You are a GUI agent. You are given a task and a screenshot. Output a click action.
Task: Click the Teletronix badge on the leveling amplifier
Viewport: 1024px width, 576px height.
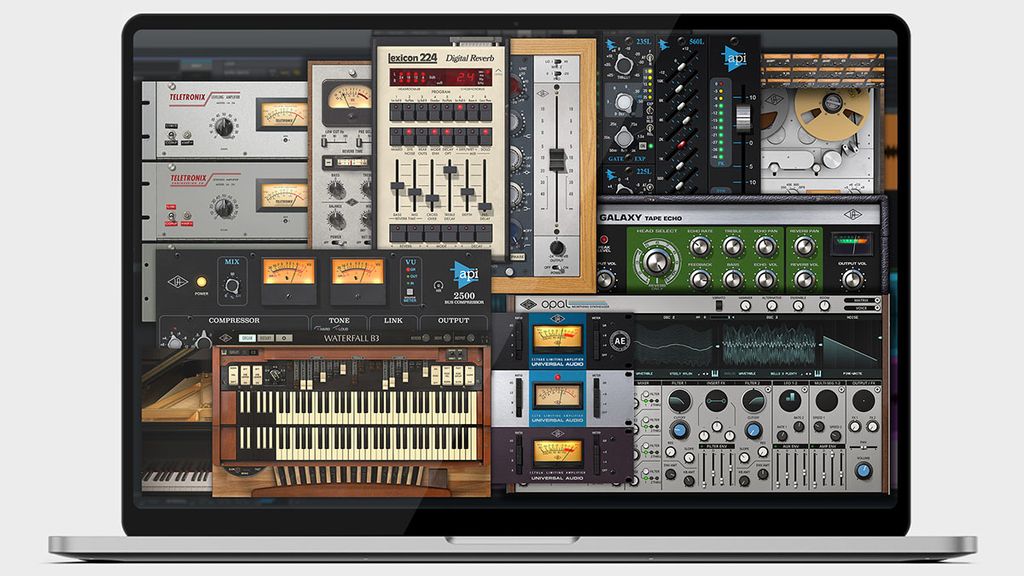pos(188,96)
